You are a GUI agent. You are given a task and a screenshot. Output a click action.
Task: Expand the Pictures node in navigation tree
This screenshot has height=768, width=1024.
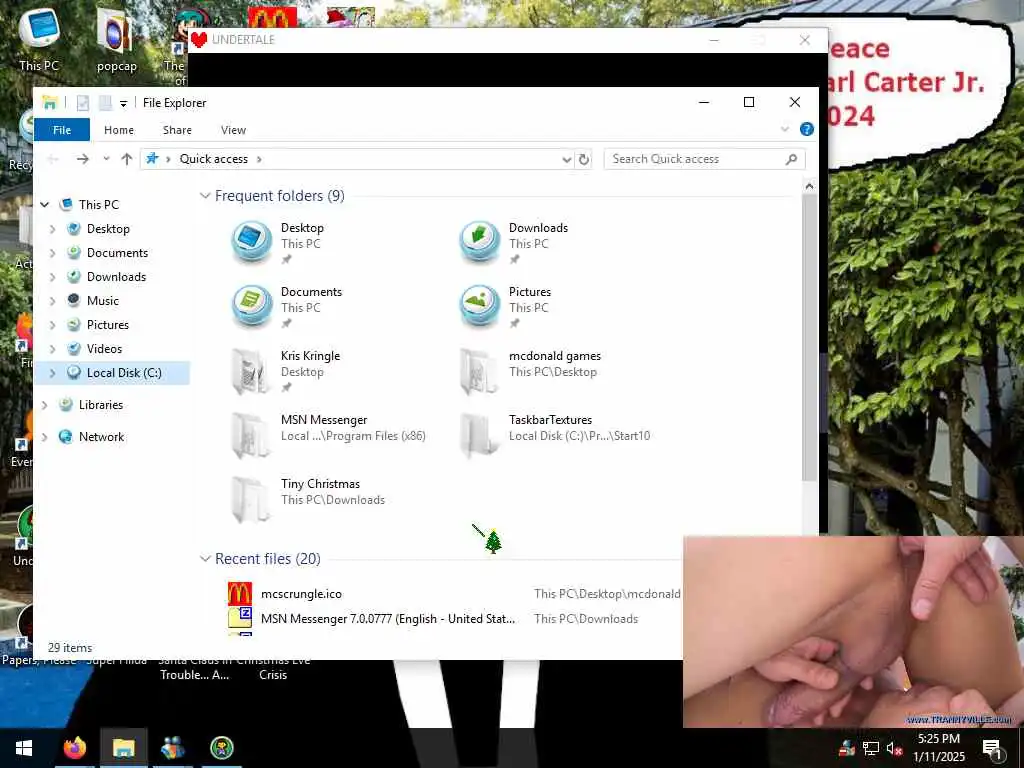(52, 325)
